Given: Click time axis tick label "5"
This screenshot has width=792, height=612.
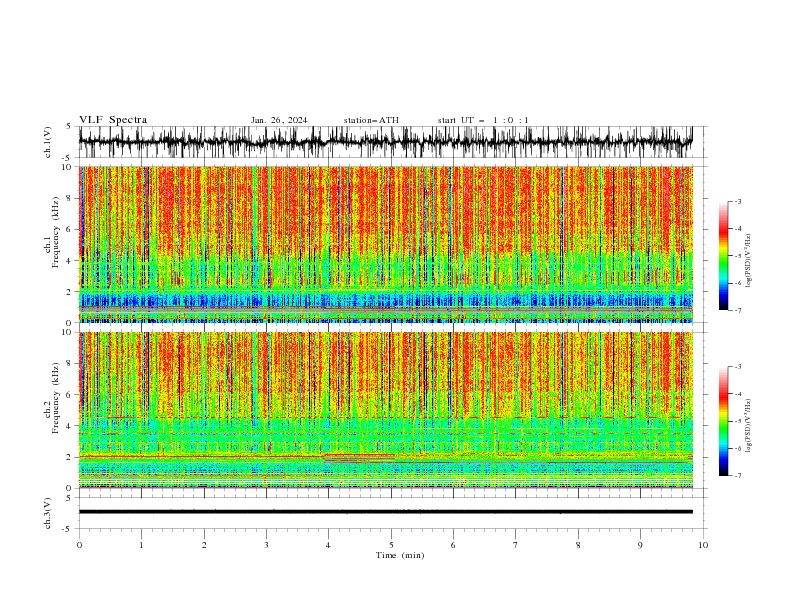Looking at the screenshot, I should [x=391, y=545].
